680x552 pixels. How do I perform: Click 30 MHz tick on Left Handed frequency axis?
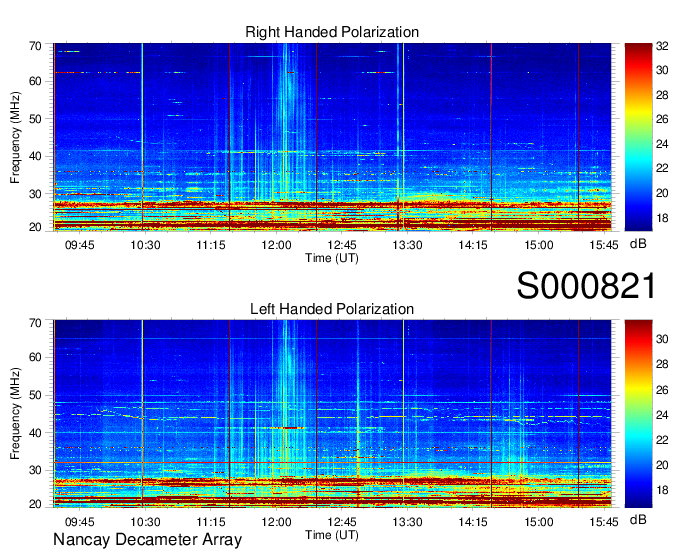point(35,470)
